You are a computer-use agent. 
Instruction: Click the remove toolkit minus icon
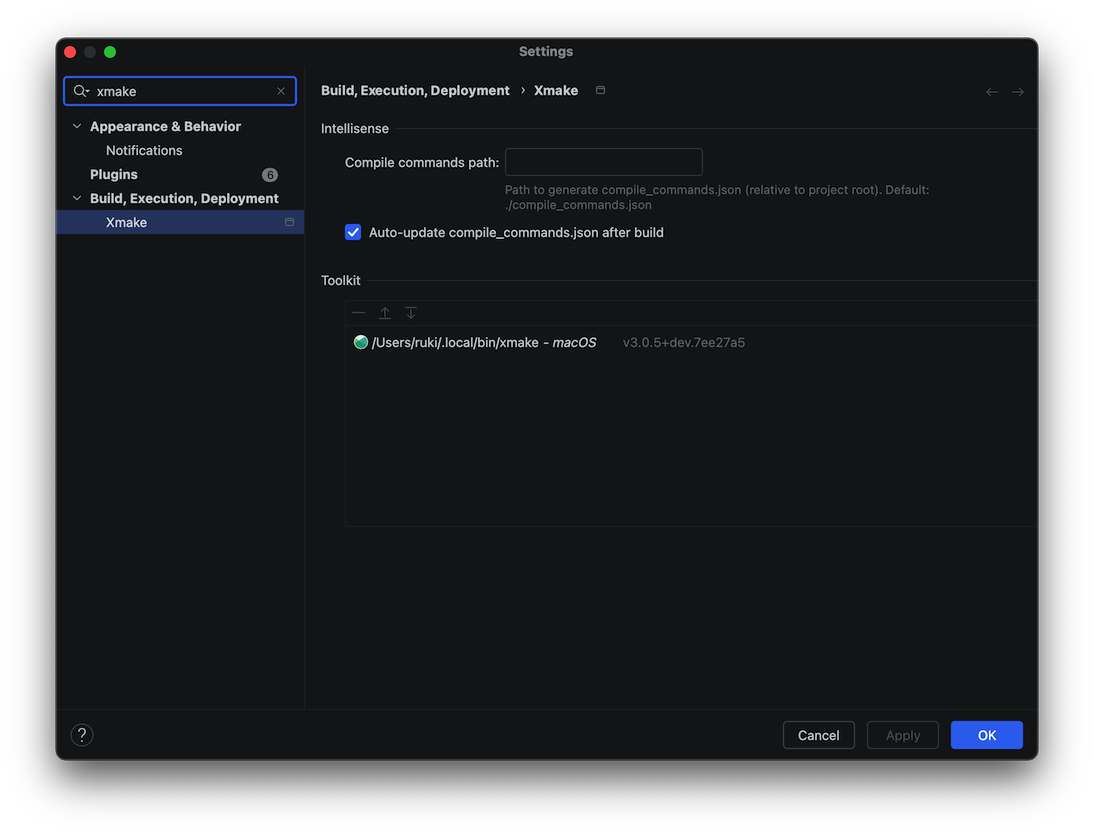point(359,313)
